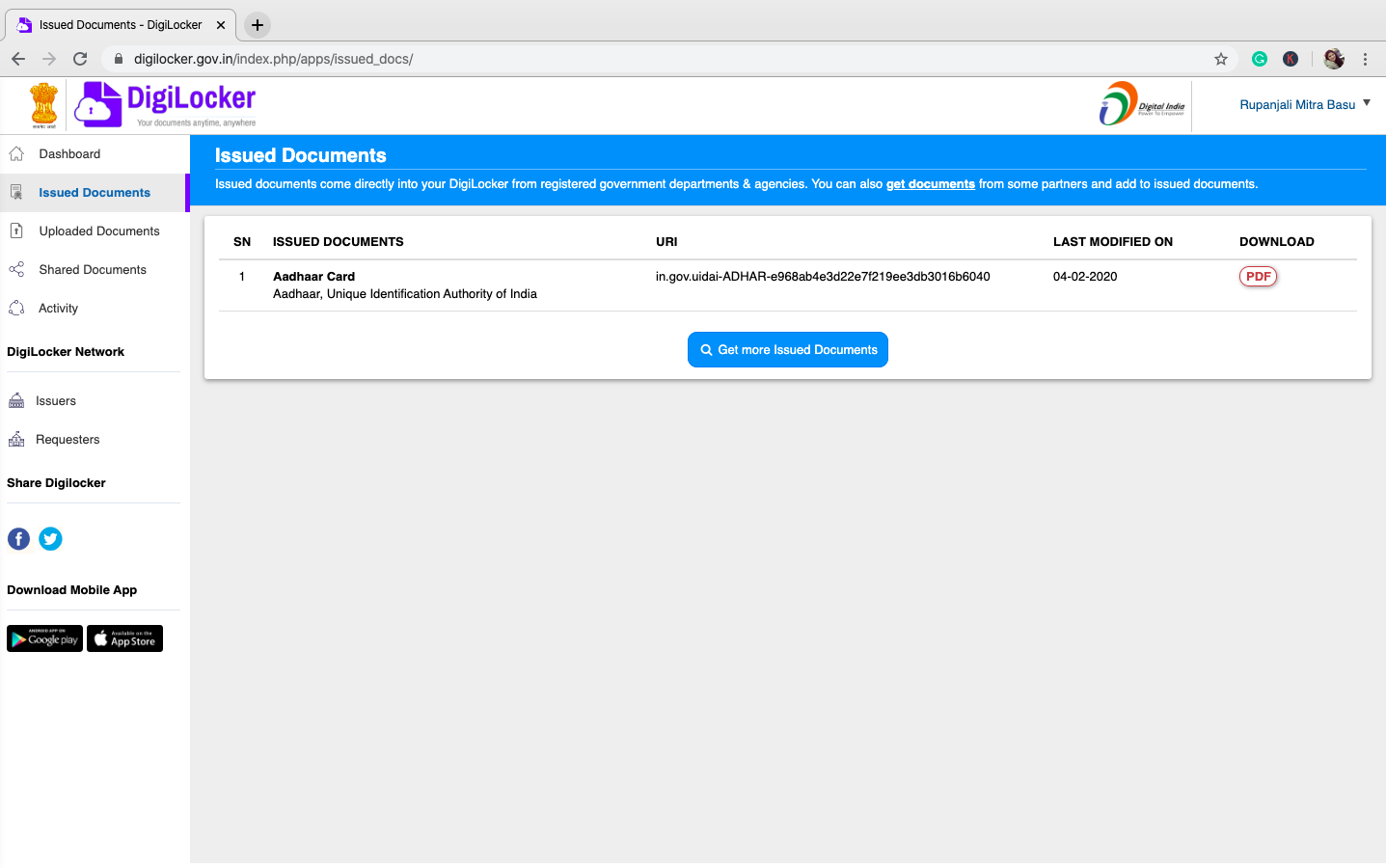Image resolution: width=1386 pixels, height=868 pixels.
Task: Click the browser forward arrow
Action: coord(49,59)
